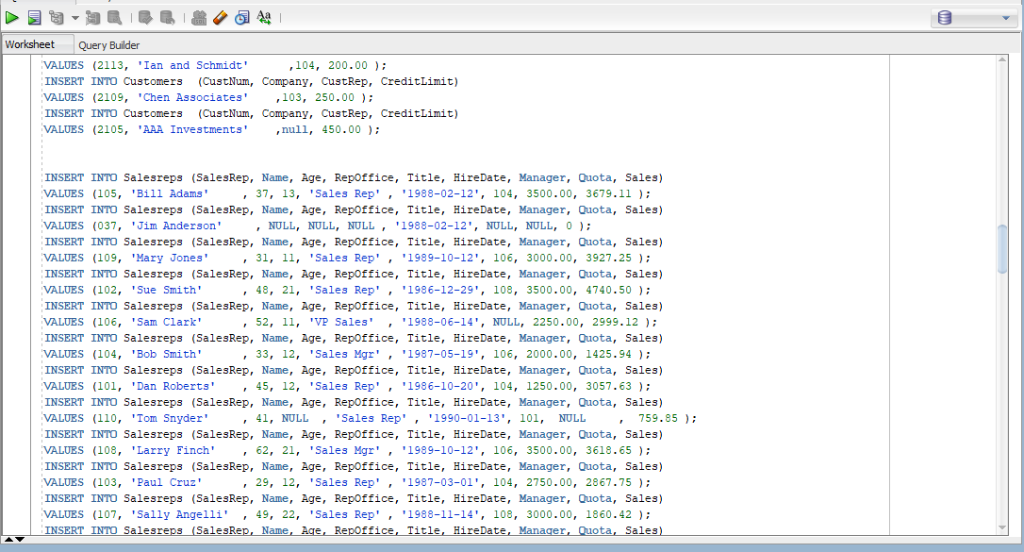Click the quota value 2250.00

tap(555, 321)
